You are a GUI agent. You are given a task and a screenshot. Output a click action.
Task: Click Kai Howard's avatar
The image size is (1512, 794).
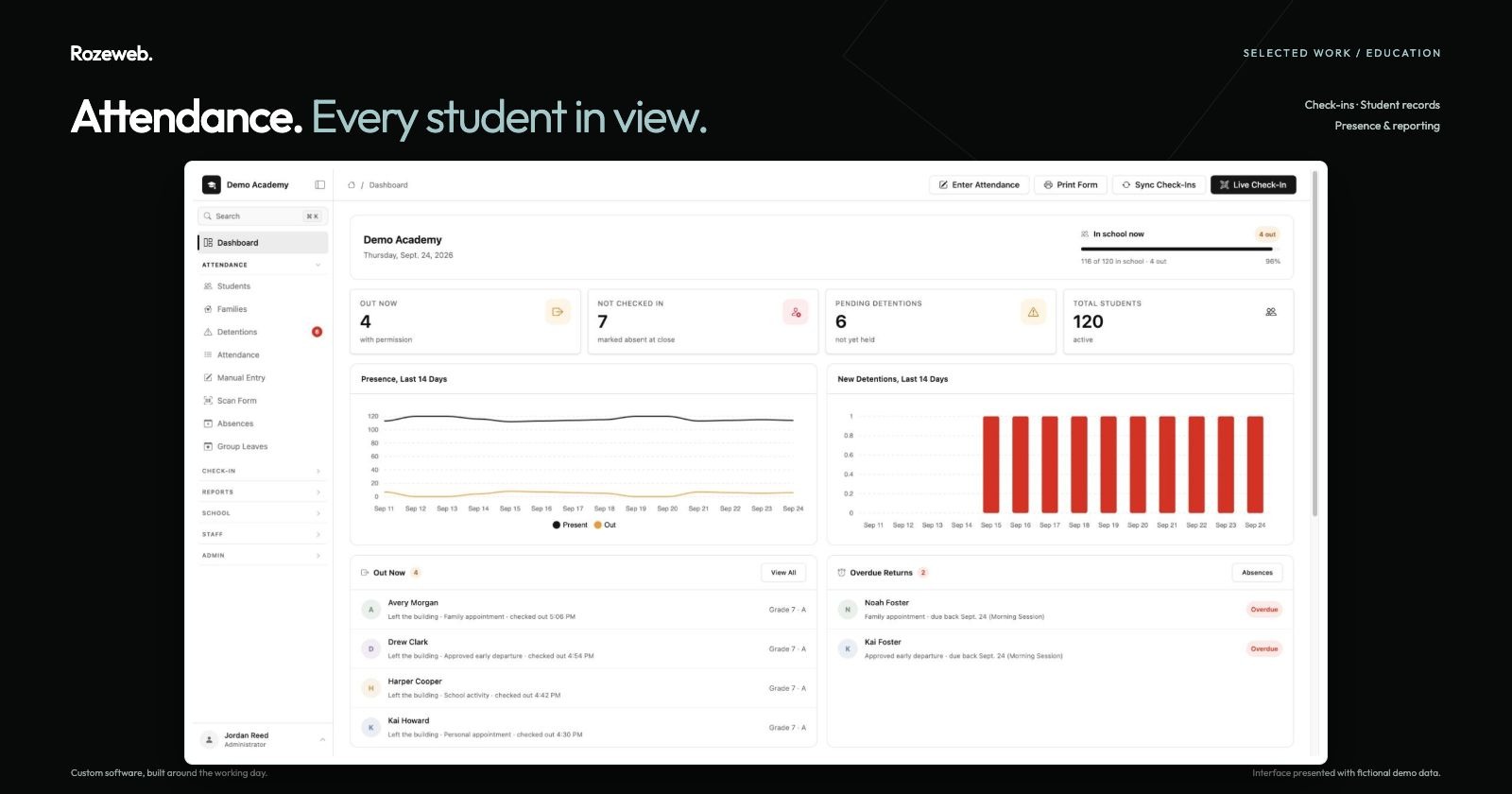coord(371,728)
